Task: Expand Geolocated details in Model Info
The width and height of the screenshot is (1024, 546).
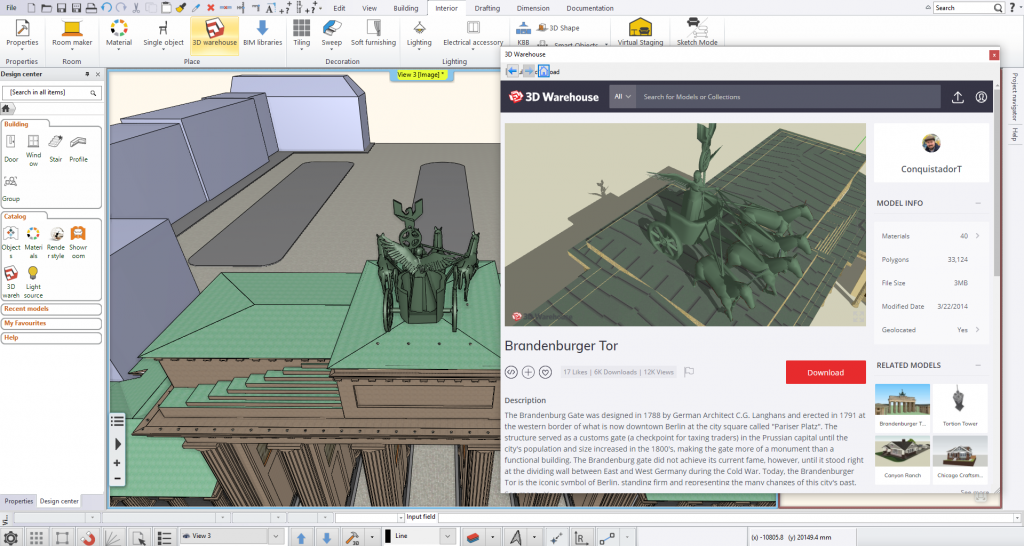Action: tap(978, 330)
